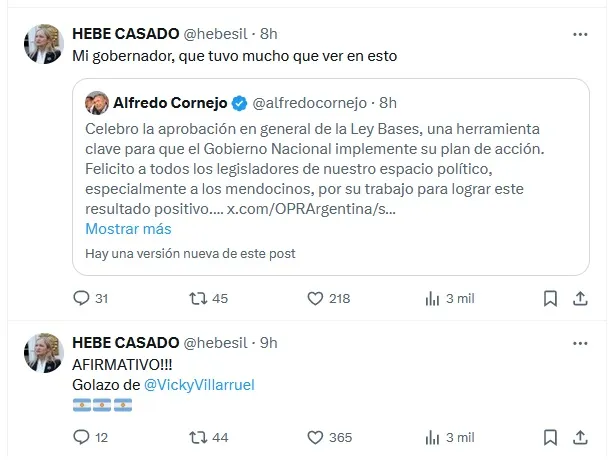Open Hebe Casado's avatar on first post
The image size is (615, 463).
pyautogui.click(x=44, y=45)
